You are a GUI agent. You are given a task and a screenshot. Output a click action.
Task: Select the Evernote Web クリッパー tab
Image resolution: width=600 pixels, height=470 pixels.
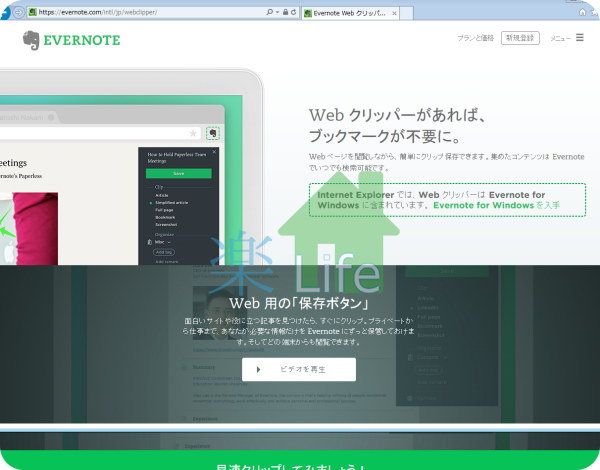[x=350, y=13]
